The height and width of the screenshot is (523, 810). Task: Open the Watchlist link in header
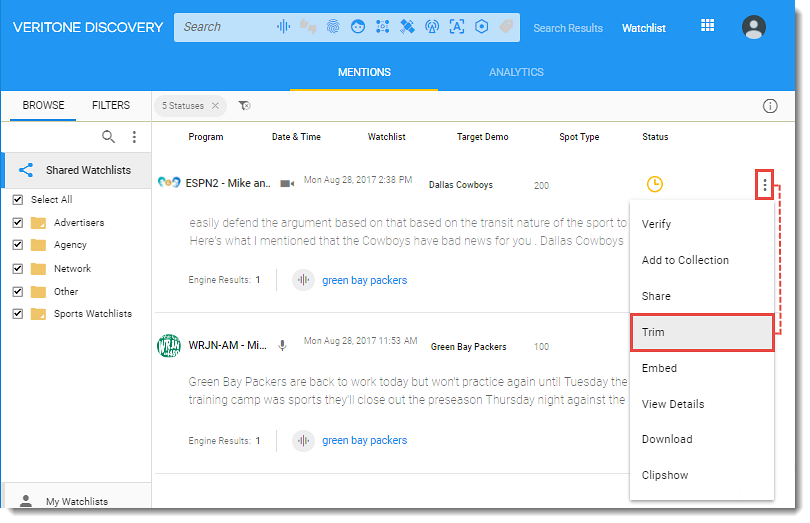pos(644,28)
